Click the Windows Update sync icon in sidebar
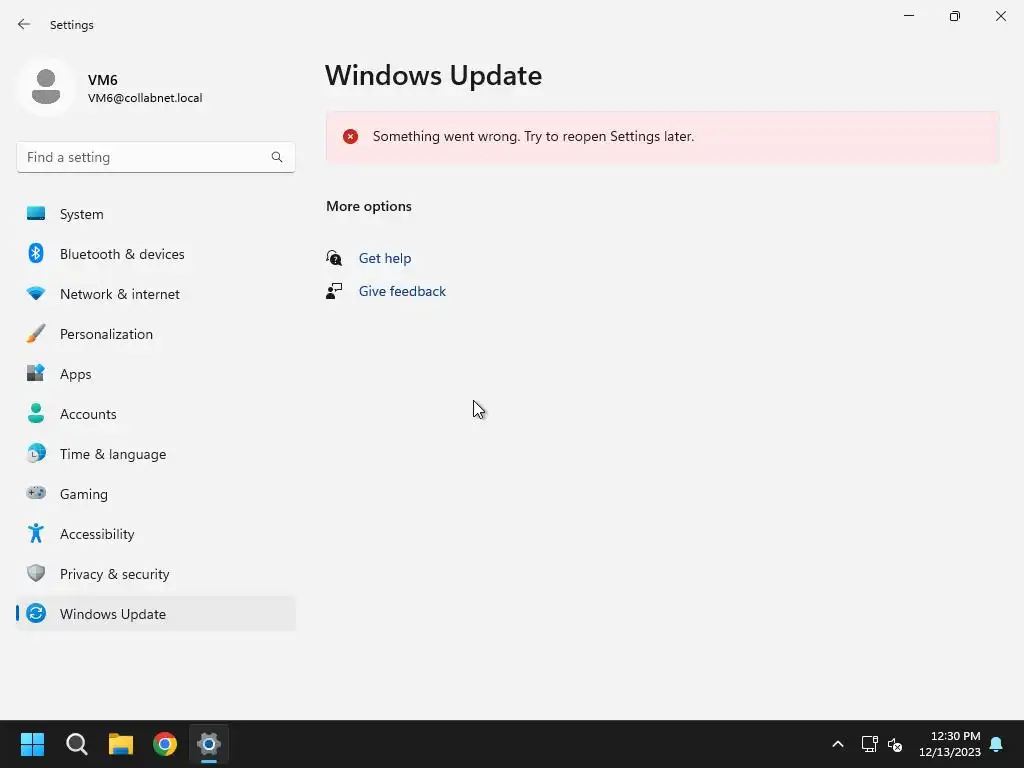The height and width of the screenshot is (768, 1024). [x=36, y=613]
